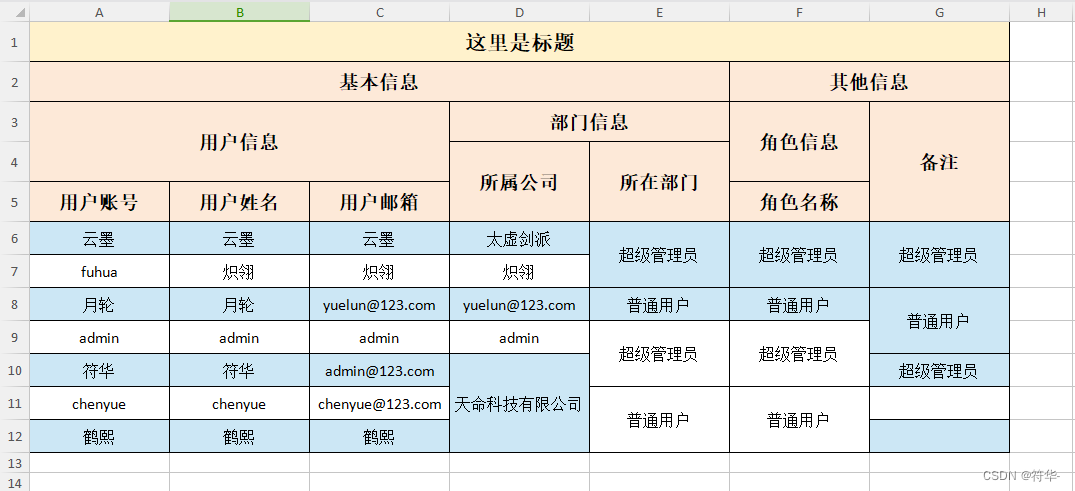The width and height of the screenshot is (1075, 491).
Task: Select column E header
Action: (x=660, y=12)
